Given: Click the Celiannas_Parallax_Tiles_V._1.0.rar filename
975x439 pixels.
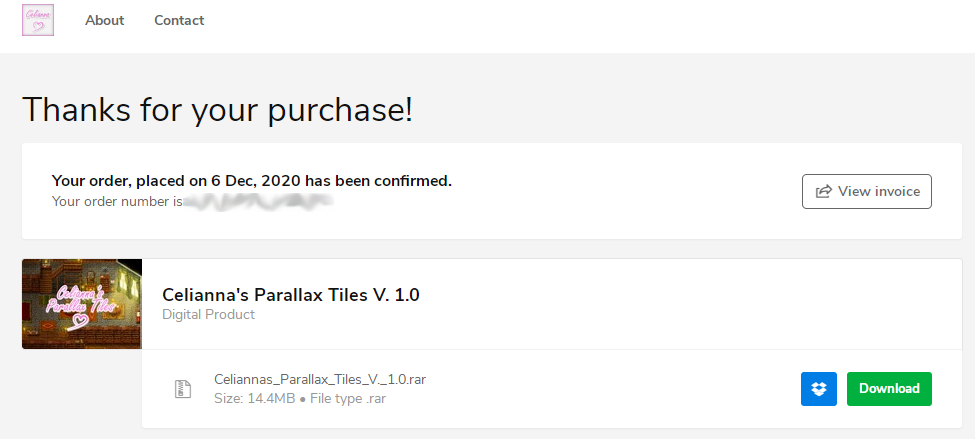Looking at the screenshot, I should coord(320,379).
